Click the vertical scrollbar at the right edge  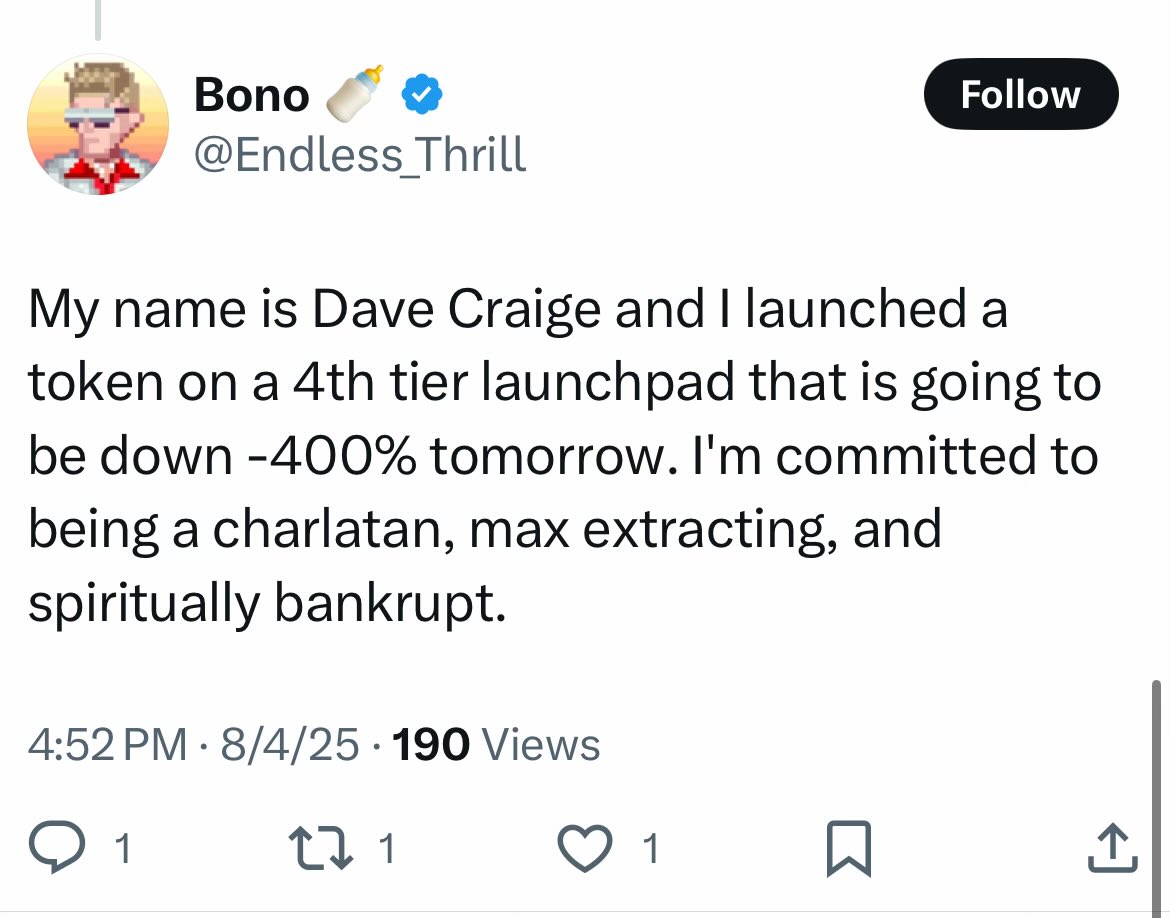tap(1156, 795)
